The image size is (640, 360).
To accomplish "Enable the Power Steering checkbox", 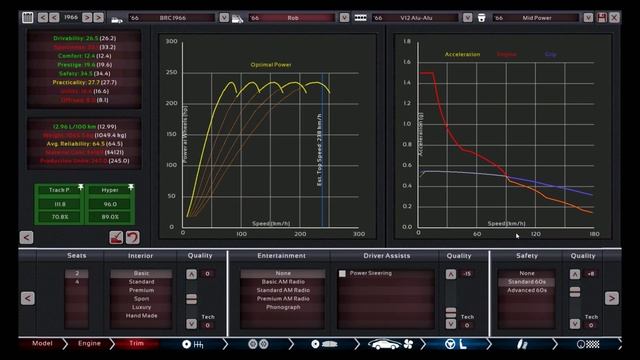I will 342,273.
